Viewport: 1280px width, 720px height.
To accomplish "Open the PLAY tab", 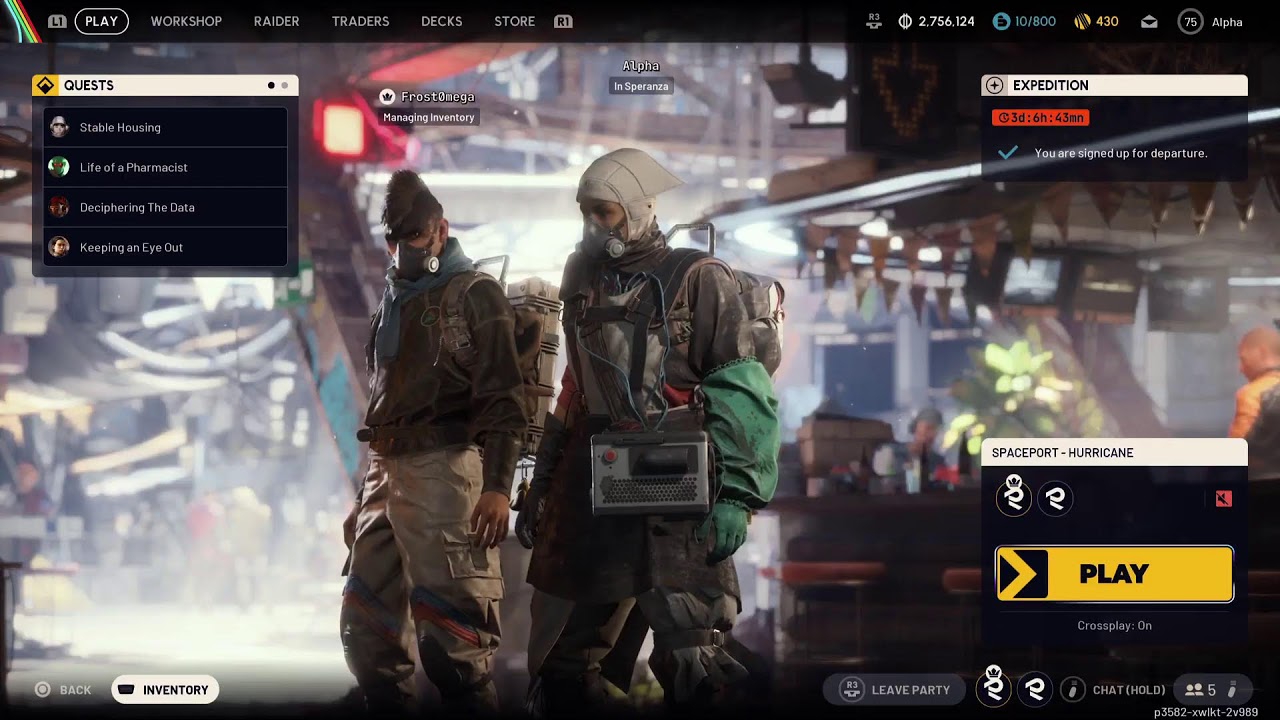I will (x=101, y=21).
